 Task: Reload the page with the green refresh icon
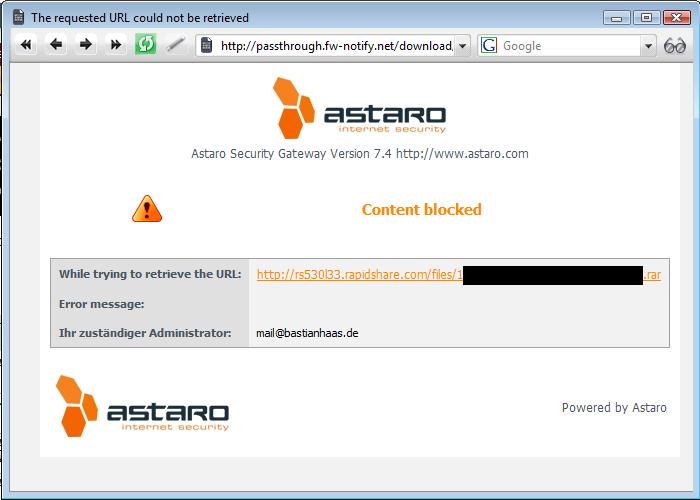[x=146, y=45]
